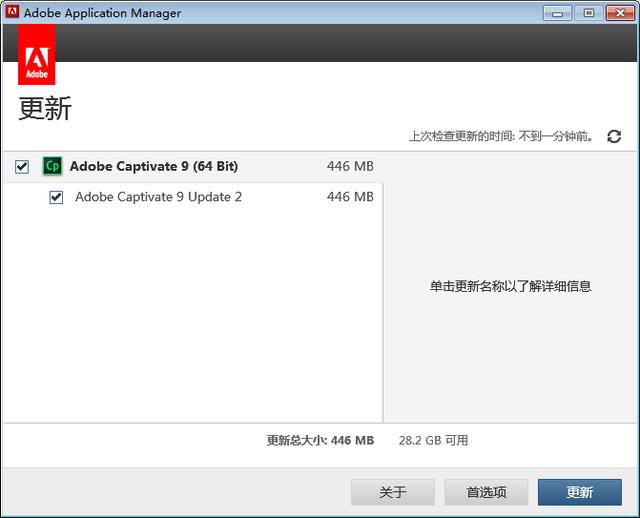Close the Adobe Application Manager window

coord(618,12)
